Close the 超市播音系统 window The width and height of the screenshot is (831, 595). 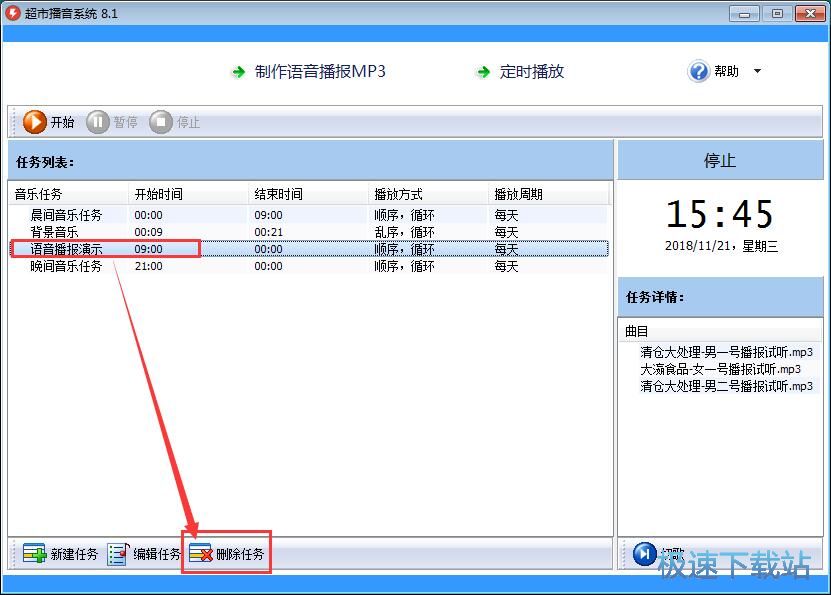[x=810, y=13]
